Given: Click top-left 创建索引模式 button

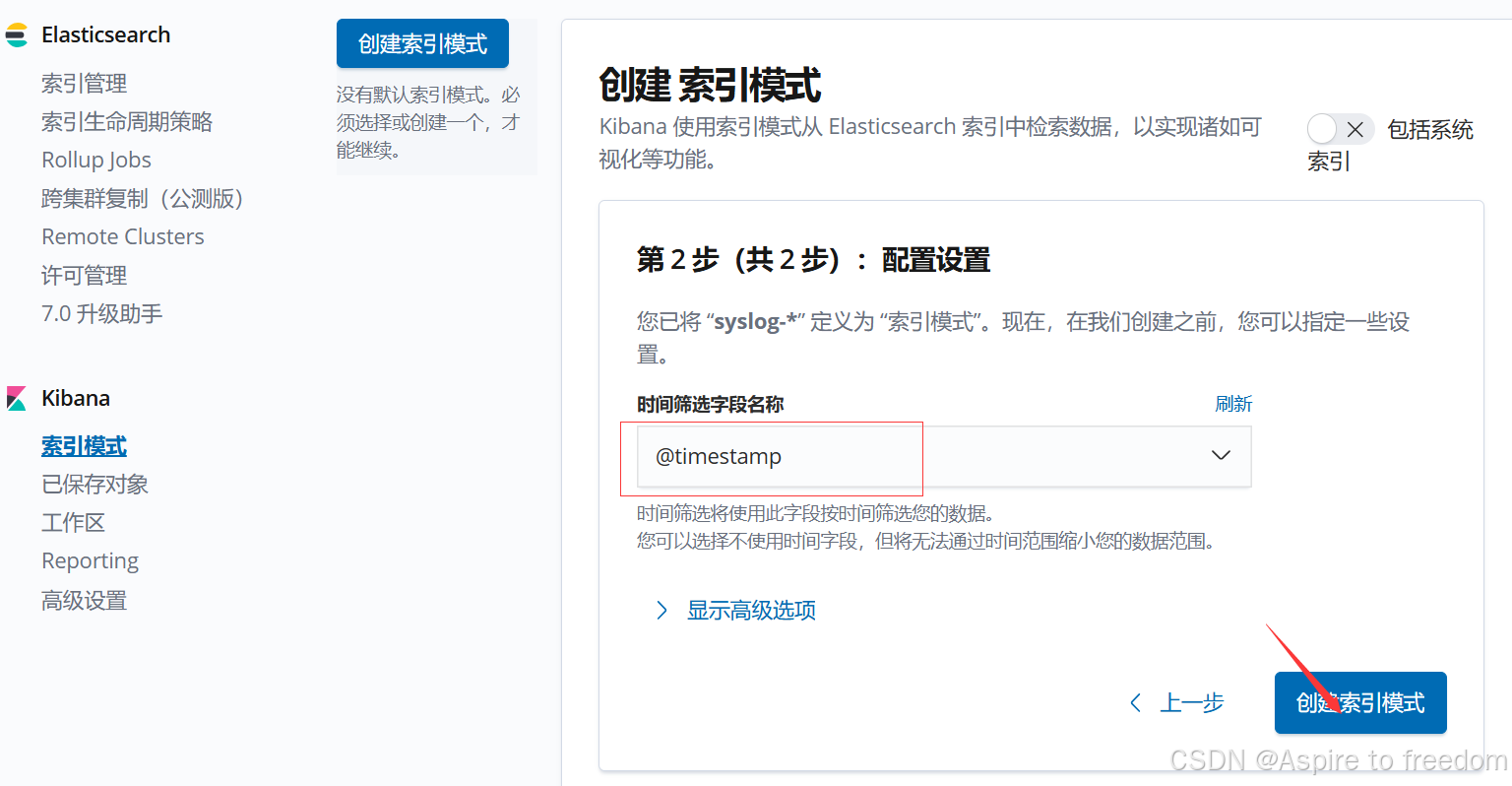Looking at the screenshot, I should (422, 44).
